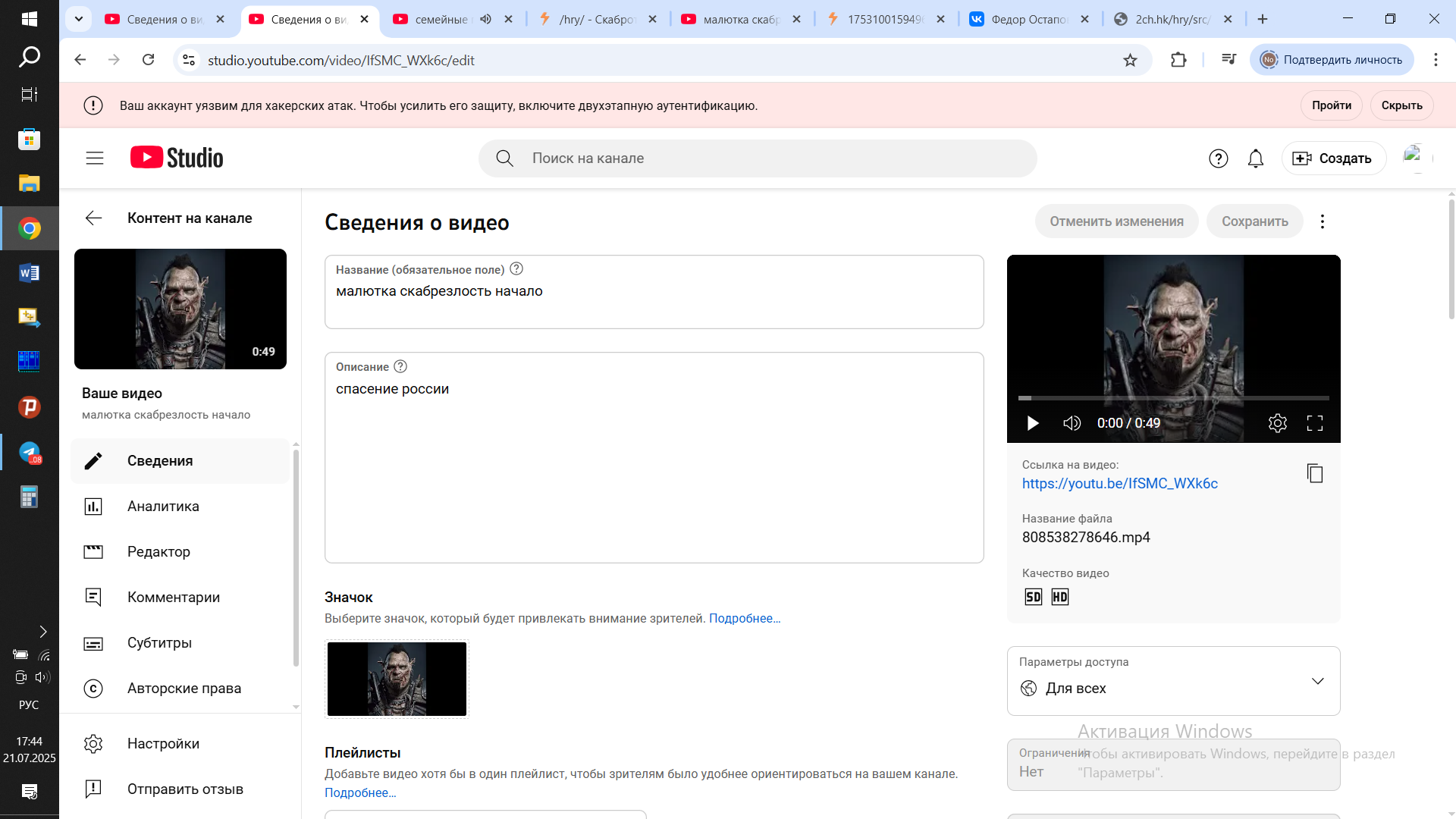The height and width of the screenshot is (819, 1456).
Task: Copy the video link with copy icon
Action: 1315,473
